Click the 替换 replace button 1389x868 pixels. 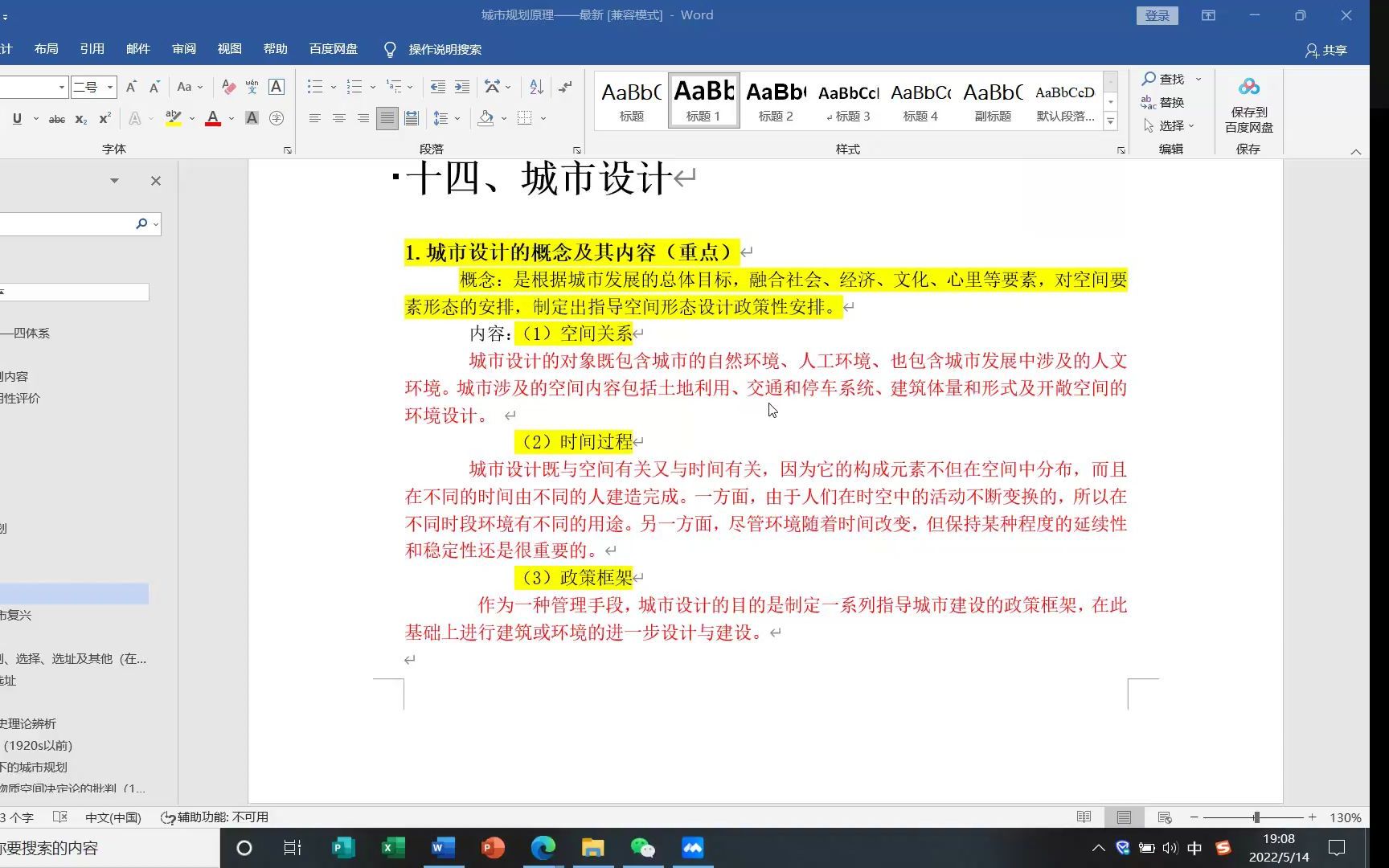(x=1163, y=102)
